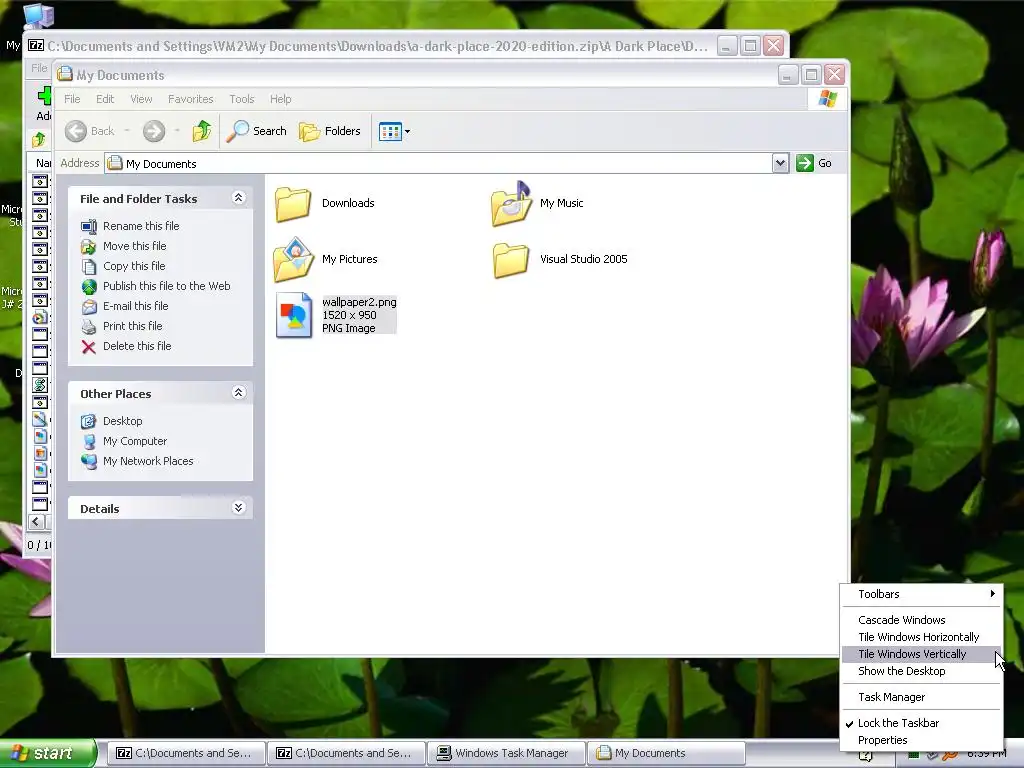1024x768 pixels.
Task: Expand the Address bar dropdown arrow
Action: pyautogui.click(x=780, y=163)
